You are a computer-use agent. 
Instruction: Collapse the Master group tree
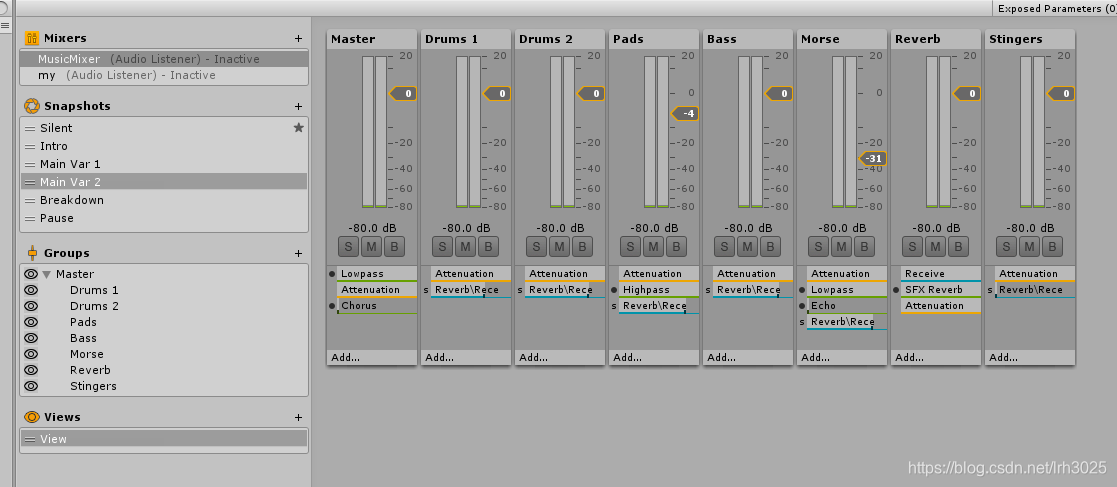[x=46, y=274]
